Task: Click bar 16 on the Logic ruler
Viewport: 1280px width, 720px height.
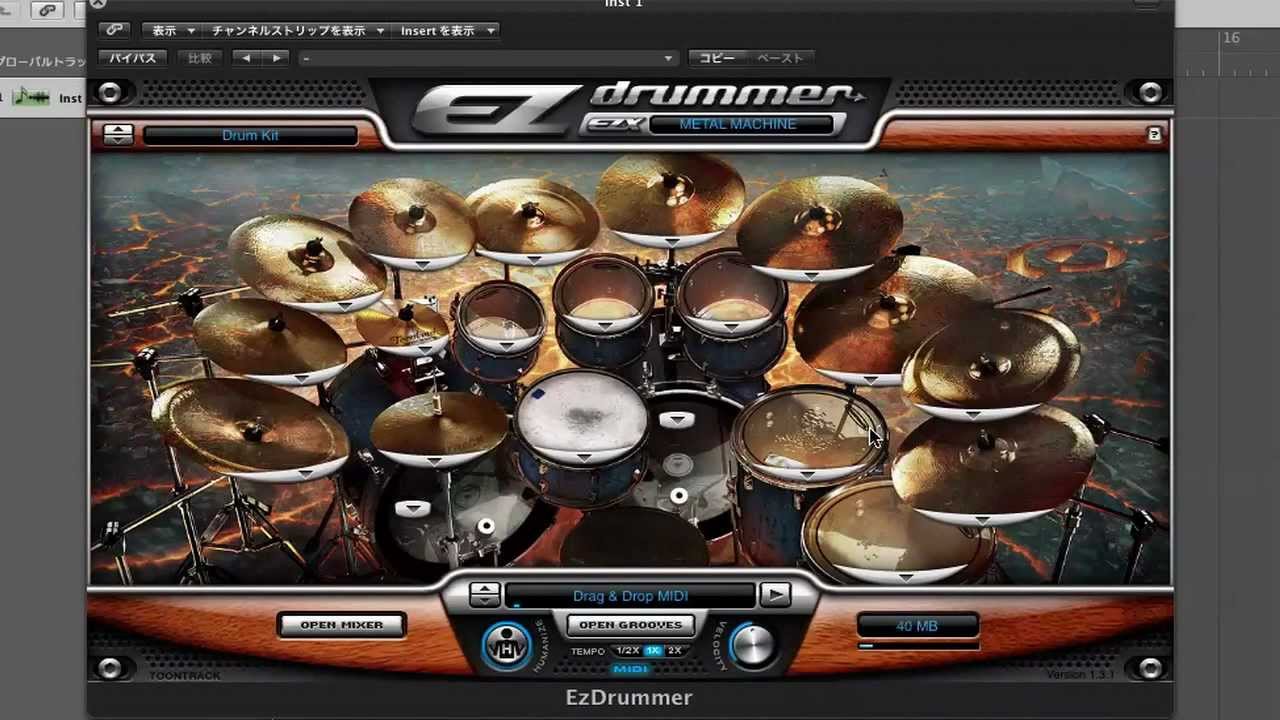Action: click(1231, 38)
